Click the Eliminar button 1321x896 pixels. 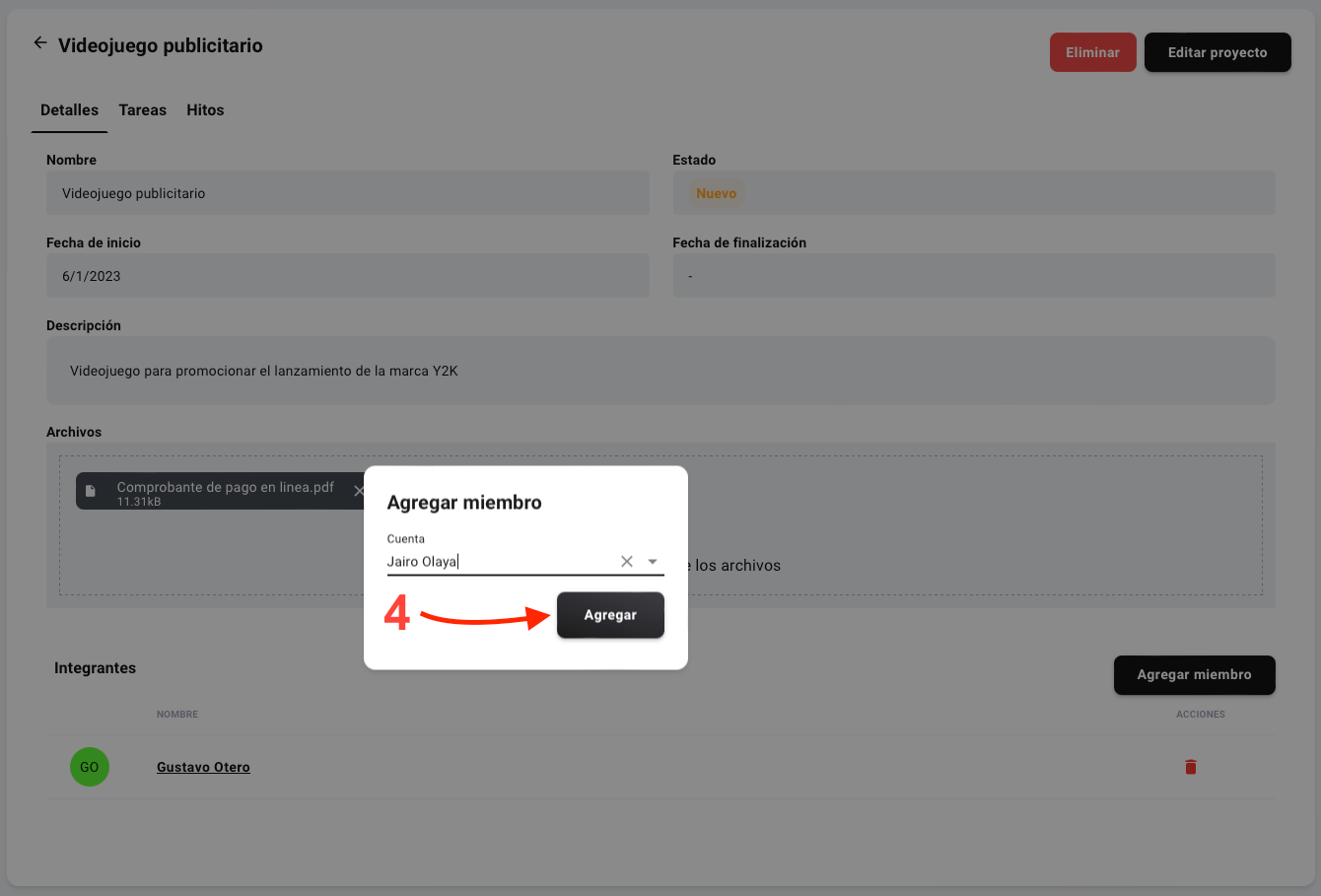[1092, 52]
